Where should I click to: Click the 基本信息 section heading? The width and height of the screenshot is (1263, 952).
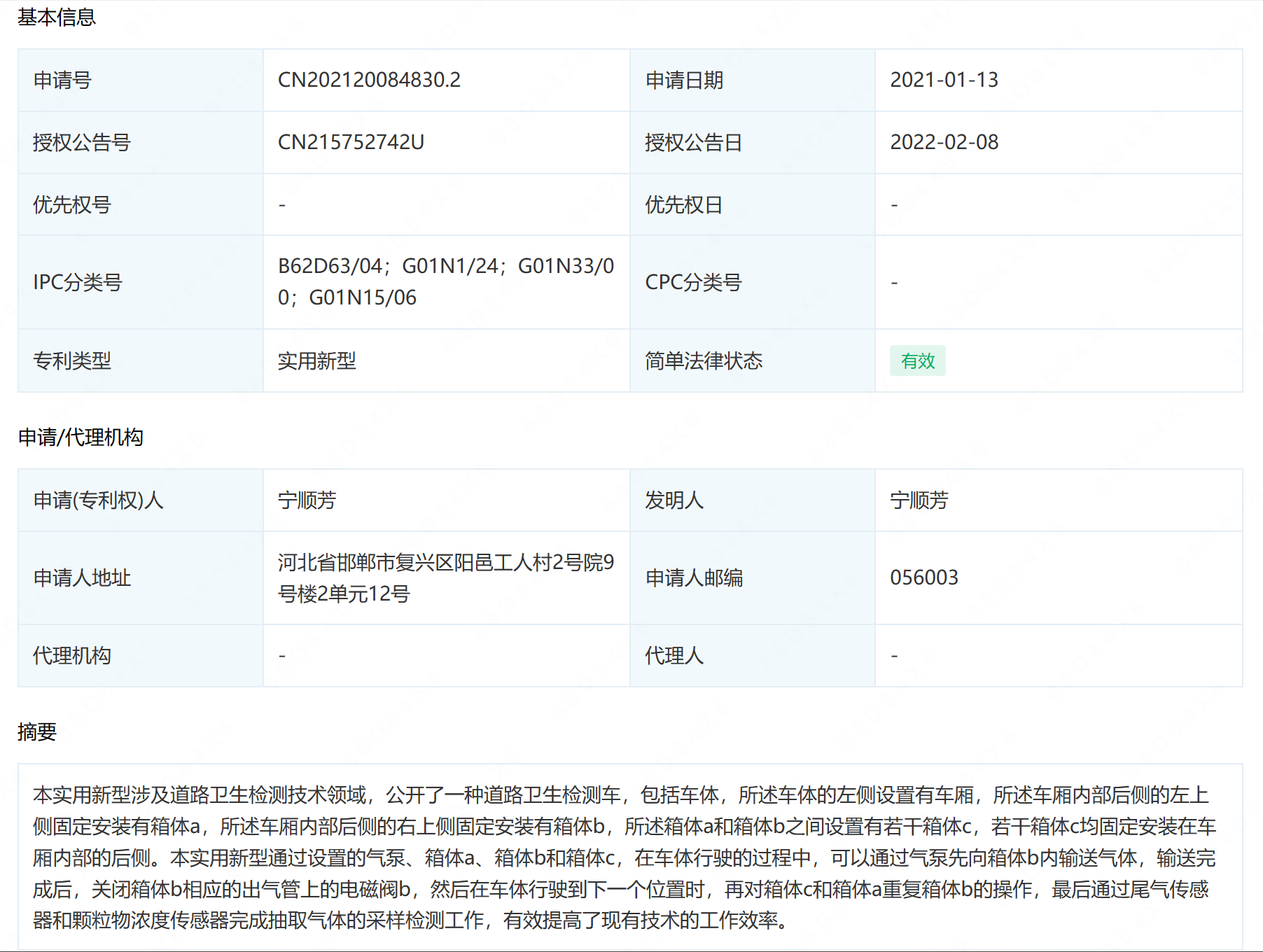[x=56, y=17]
